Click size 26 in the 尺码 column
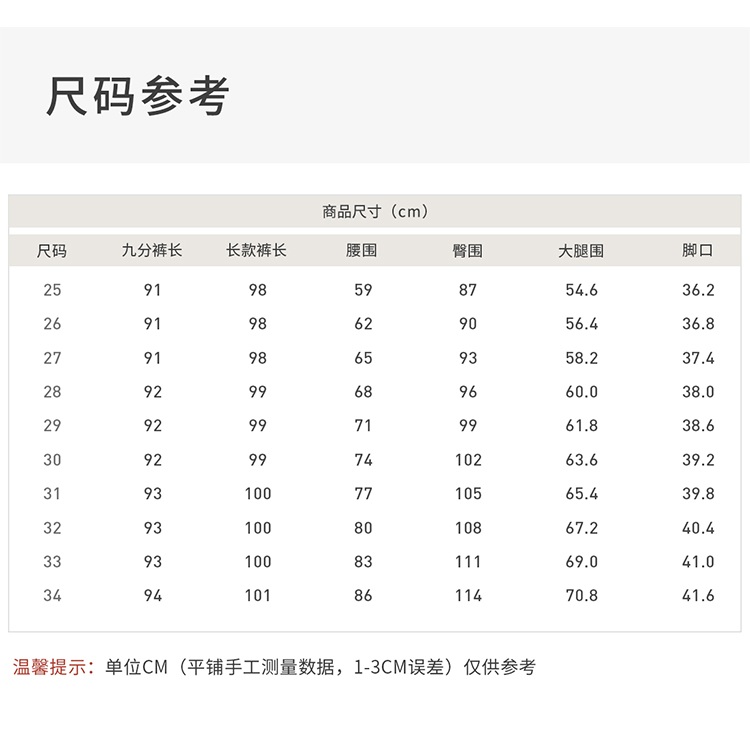Image resolution: width=750 pixels, height=730 pixels. tap(52, 324)
